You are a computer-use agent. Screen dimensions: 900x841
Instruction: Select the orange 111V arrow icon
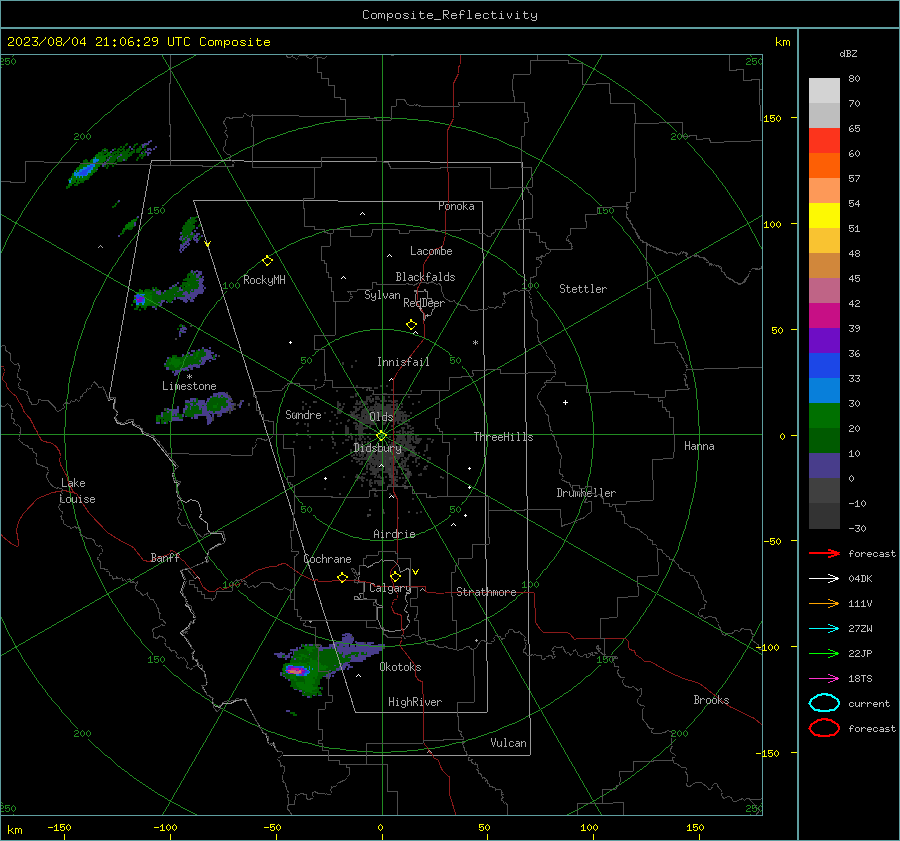click(824, 603)
